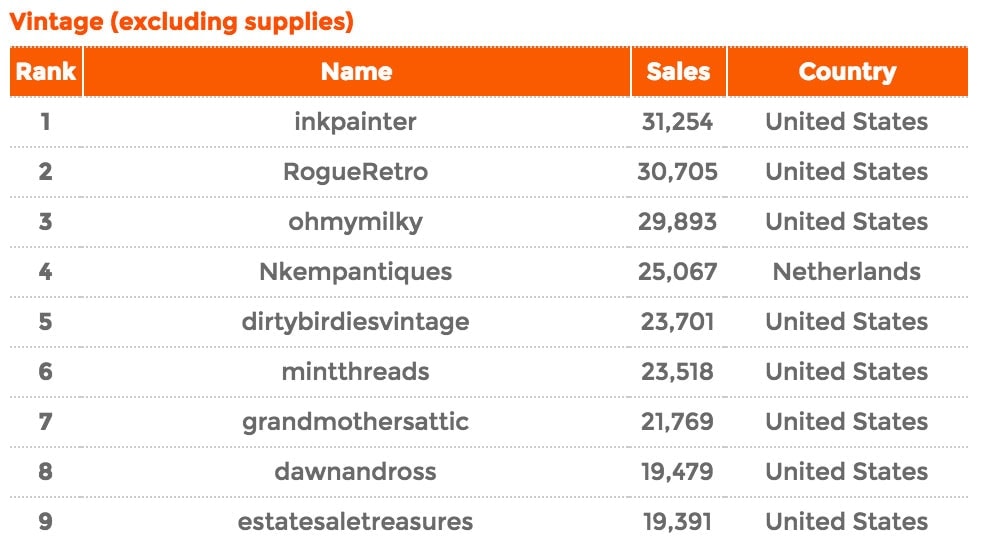Click the Rank column header
This screenshot has width=988, height=546.
point(45,71)
